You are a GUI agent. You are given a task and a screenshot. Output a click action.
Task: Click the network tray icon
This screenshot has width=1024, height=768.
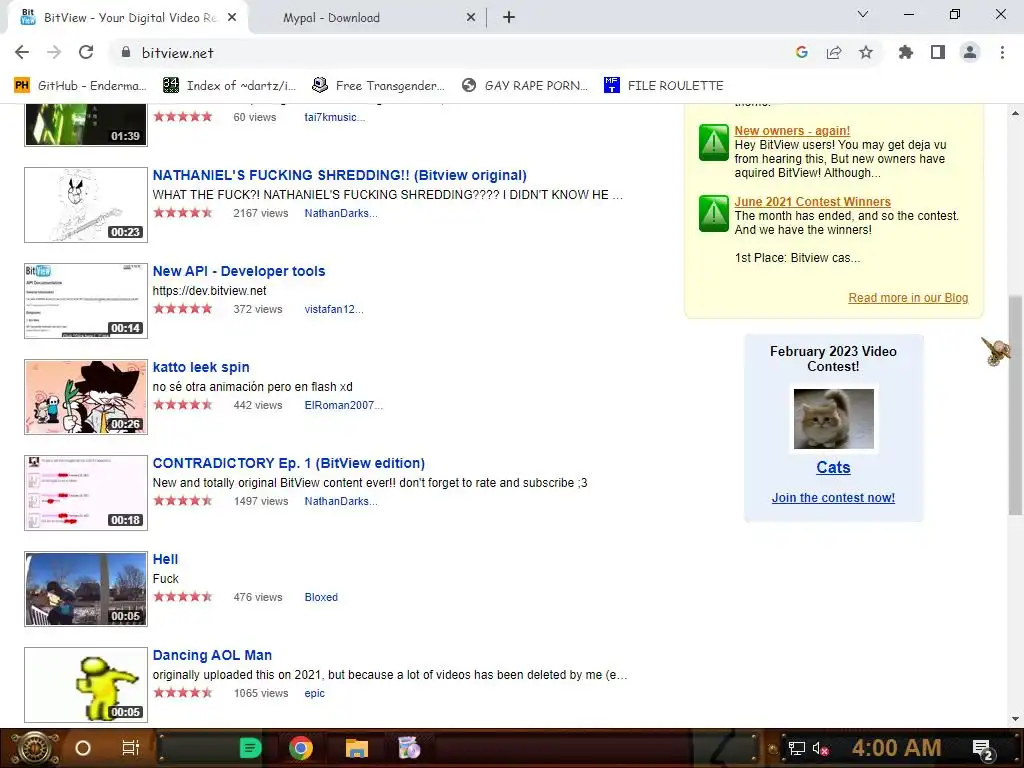(796, 748)
